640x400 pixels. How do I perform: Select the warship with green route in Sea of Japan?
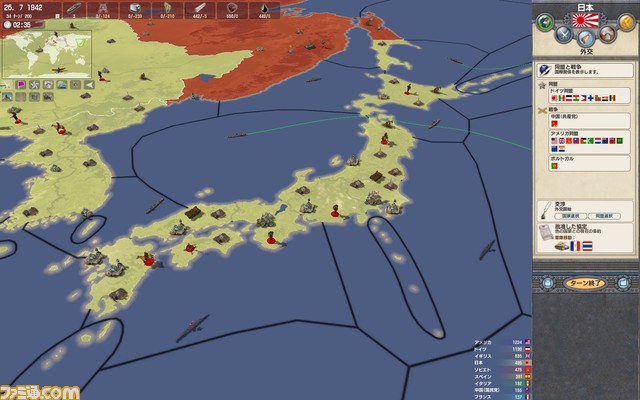(236, 135)
